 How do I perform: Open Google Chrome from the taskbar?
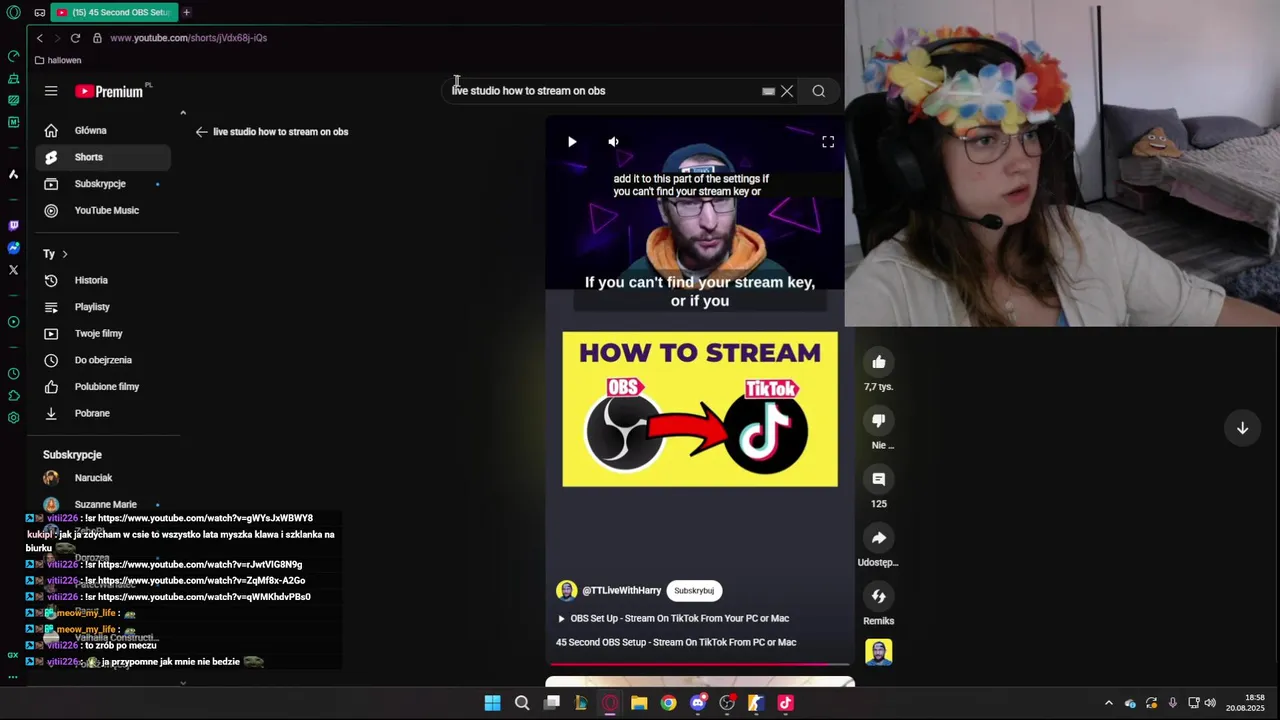[x=668, y=703]
